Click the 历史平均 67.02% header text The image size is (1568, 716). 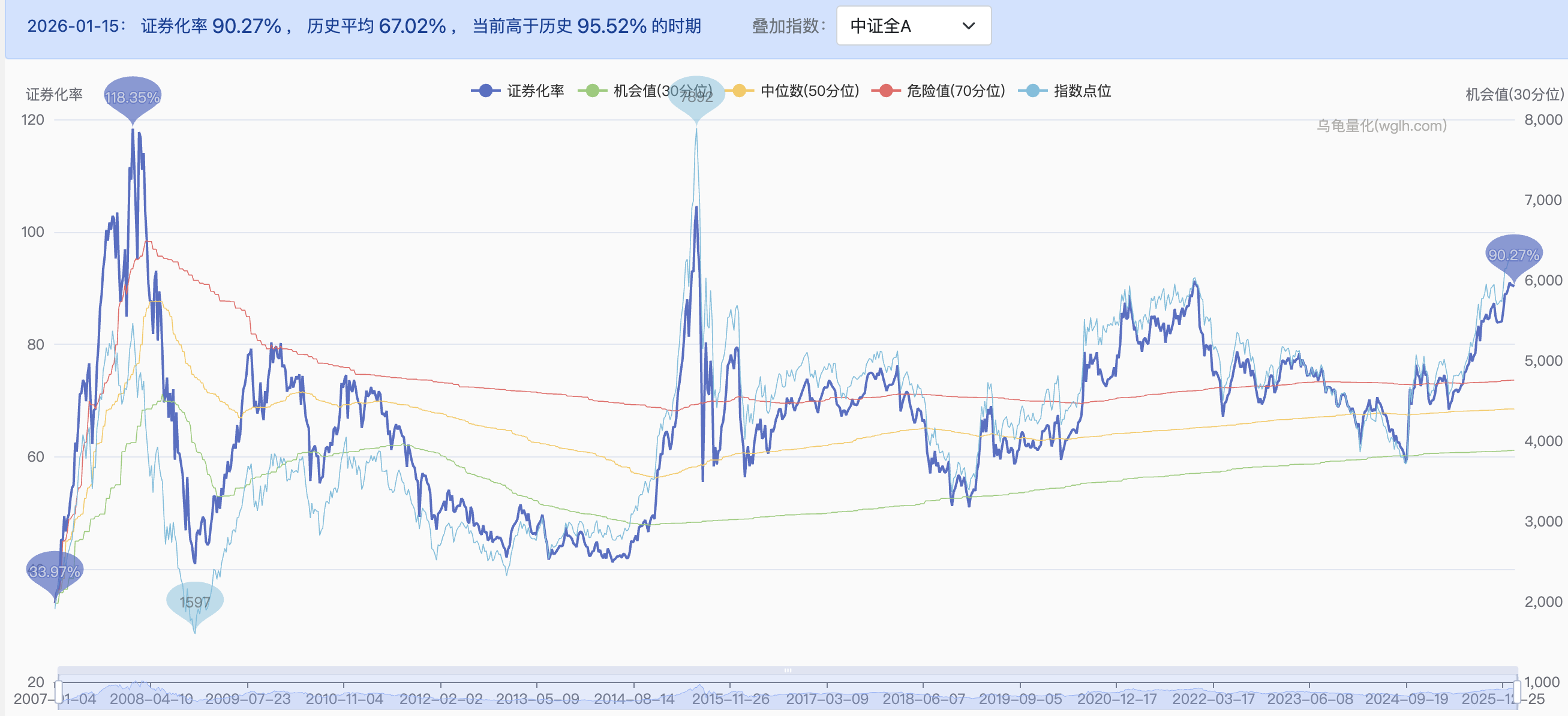[x=377, y=26]
